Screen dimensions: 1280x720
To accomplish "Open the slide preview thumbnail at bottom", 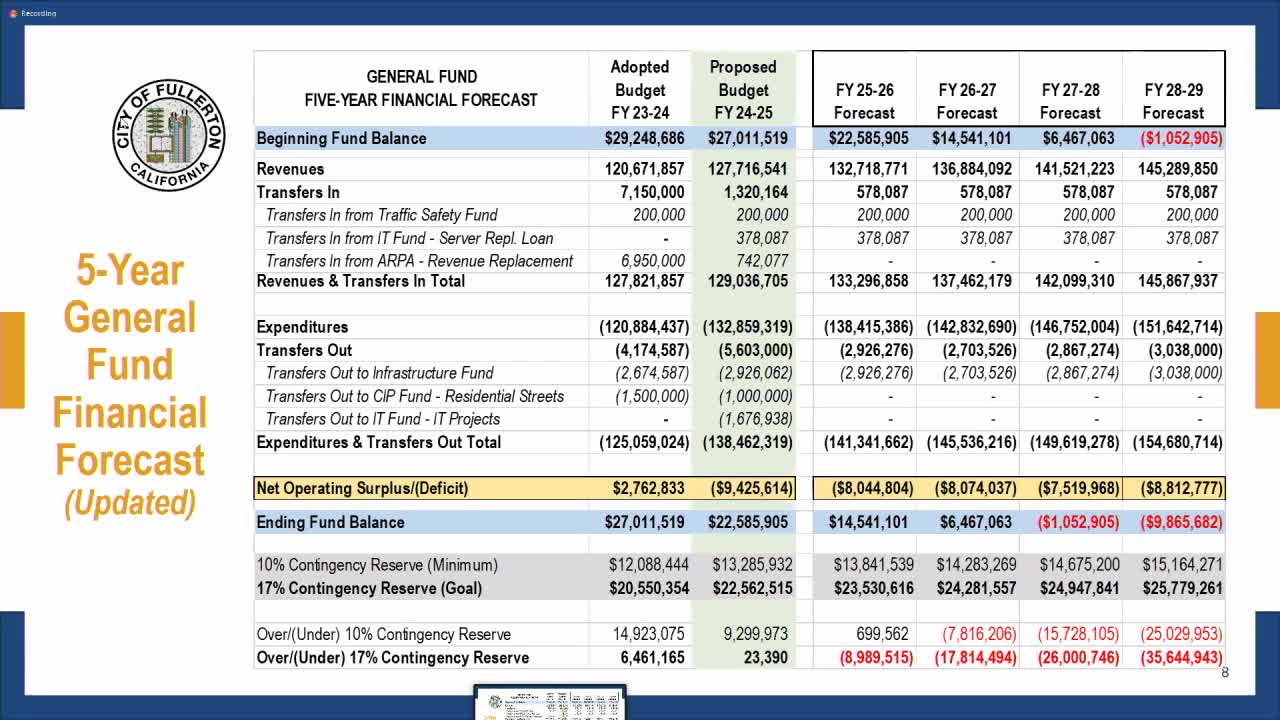I will 549,703.
